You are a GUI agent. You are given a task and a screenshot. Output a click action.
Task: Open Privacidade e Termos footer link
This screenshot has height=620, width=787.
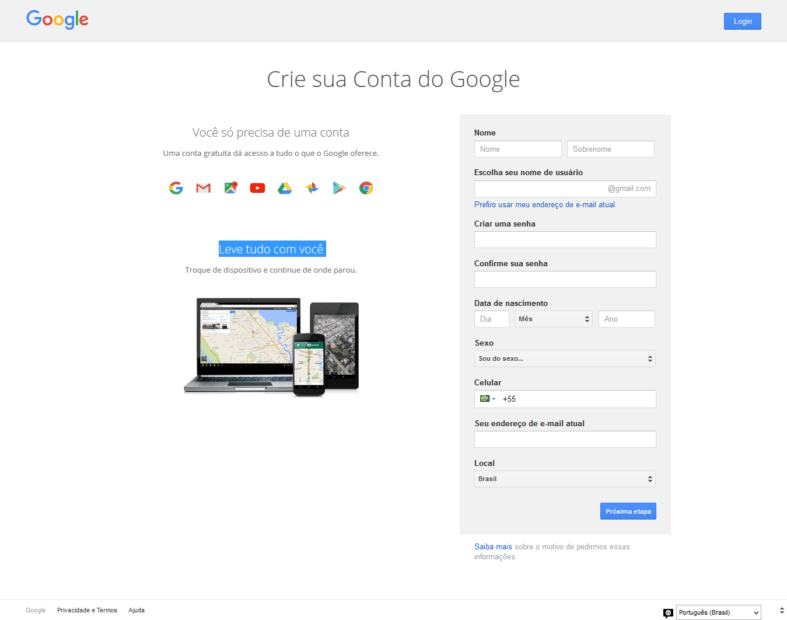pyautogui.click(x=87, y=610)
